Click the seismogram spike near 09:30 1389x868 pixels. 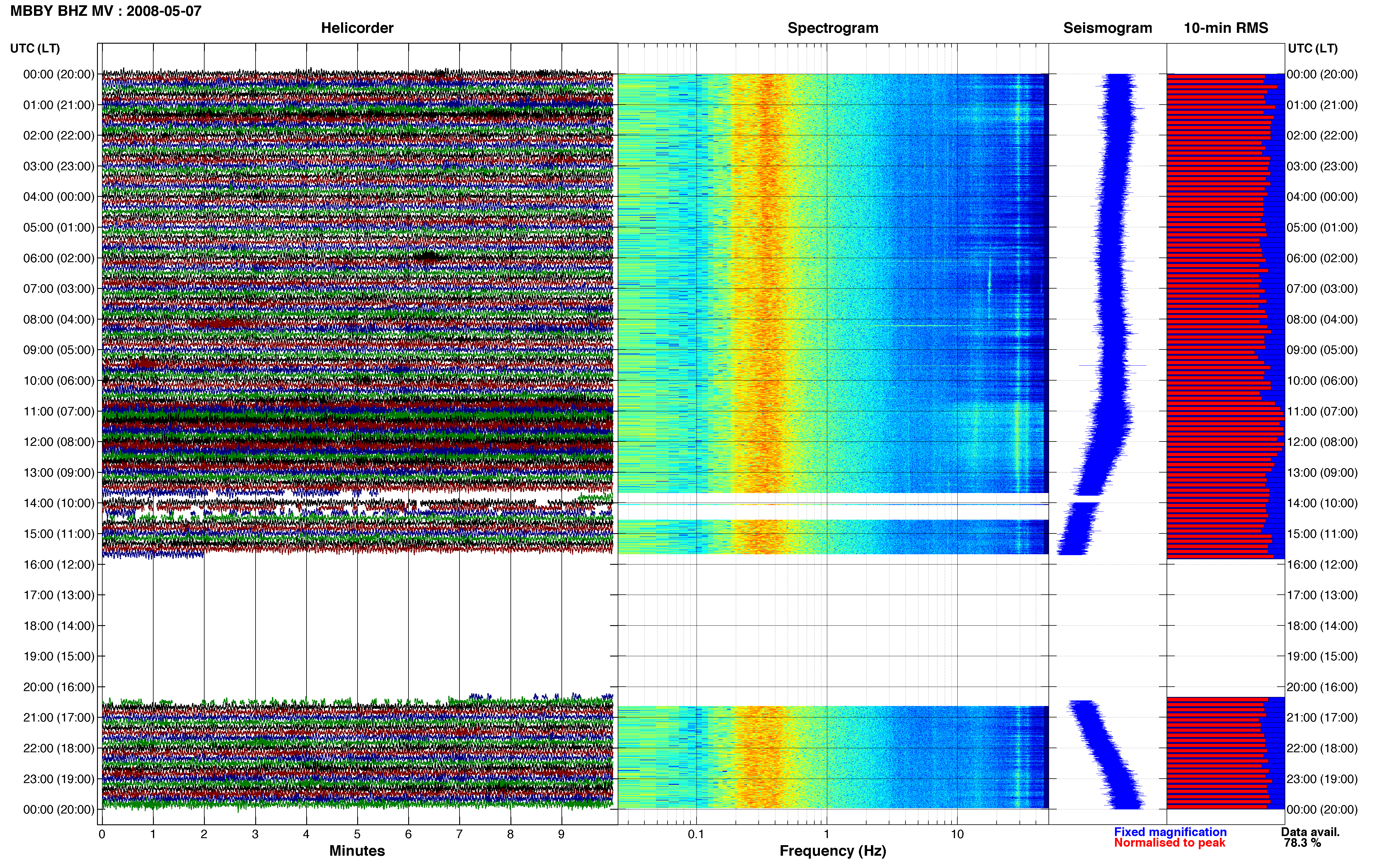pos(1112,365)
